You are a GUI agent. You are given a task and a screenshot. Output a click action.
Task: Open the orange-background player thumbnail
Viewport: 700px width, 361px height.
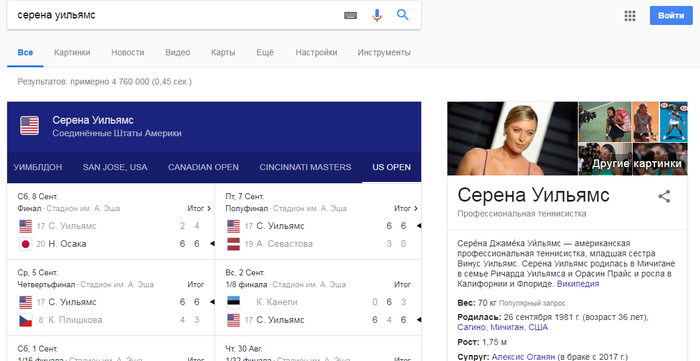[x=646, y=121]
